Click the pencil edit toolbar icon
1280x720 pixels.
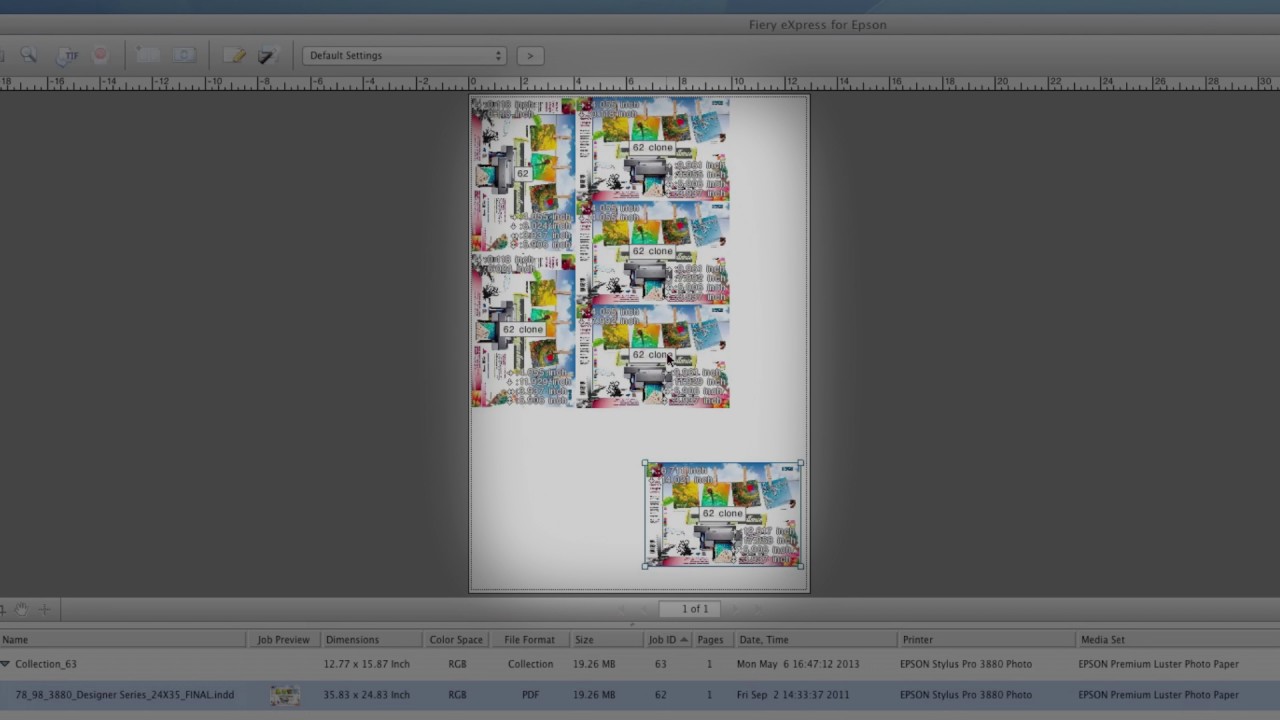[235, 56]
